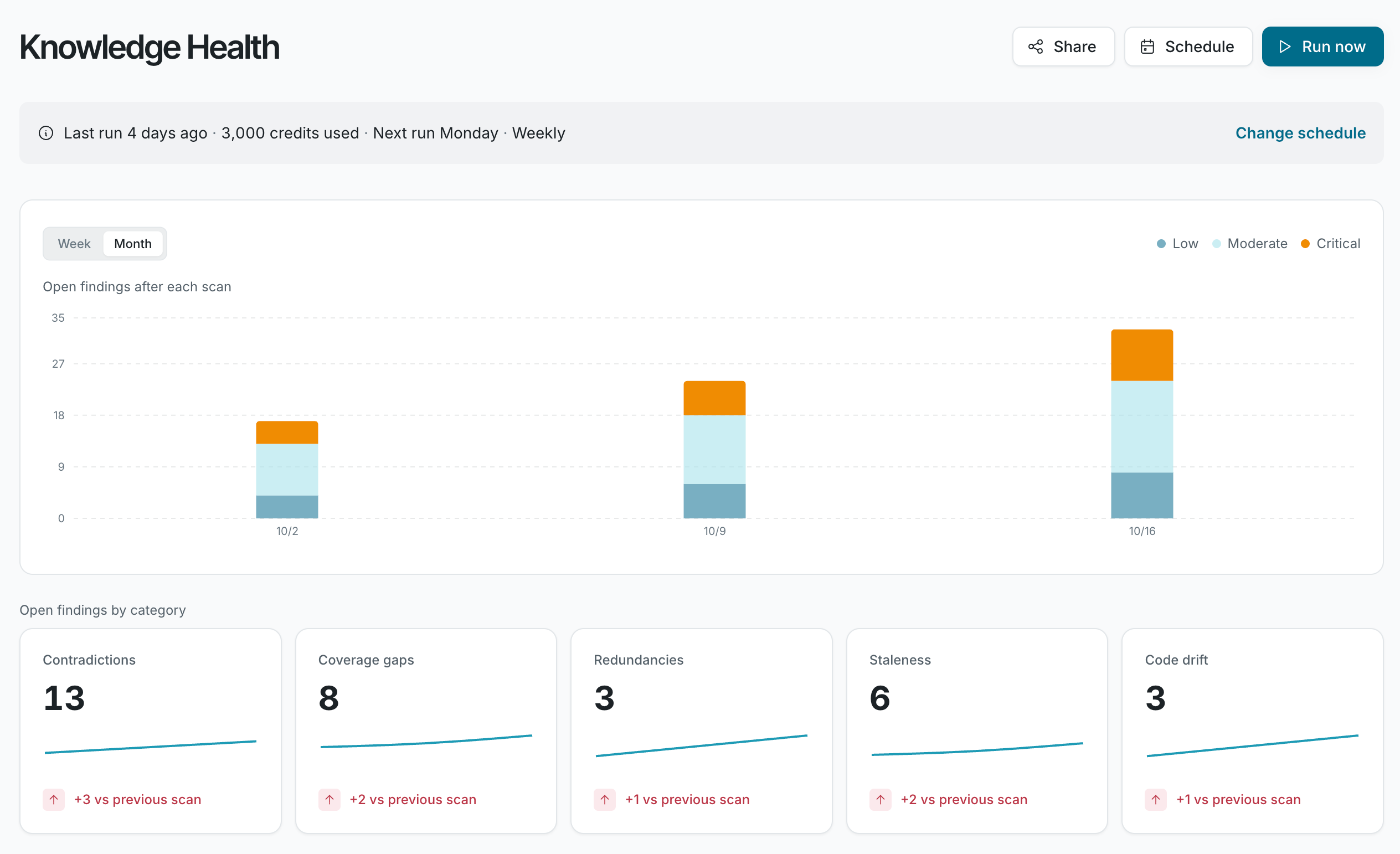Click the 10/16 axis date label
1400x854 pixels.
[x=1142, y=531]
